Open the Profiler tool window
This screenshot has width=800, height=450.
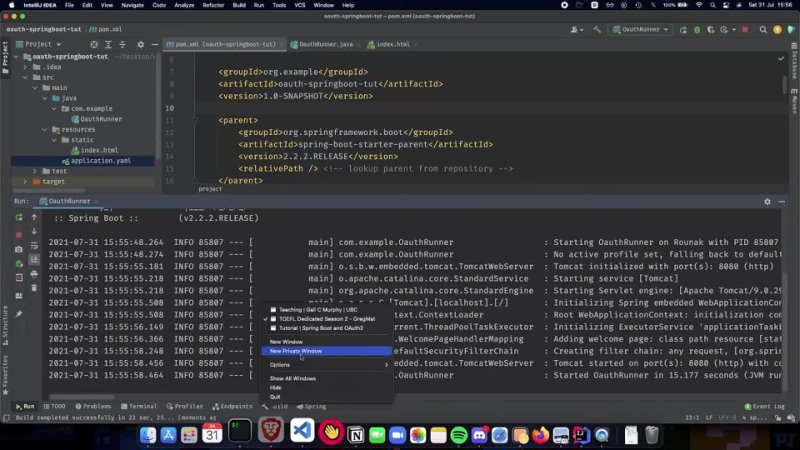(185, 407)
